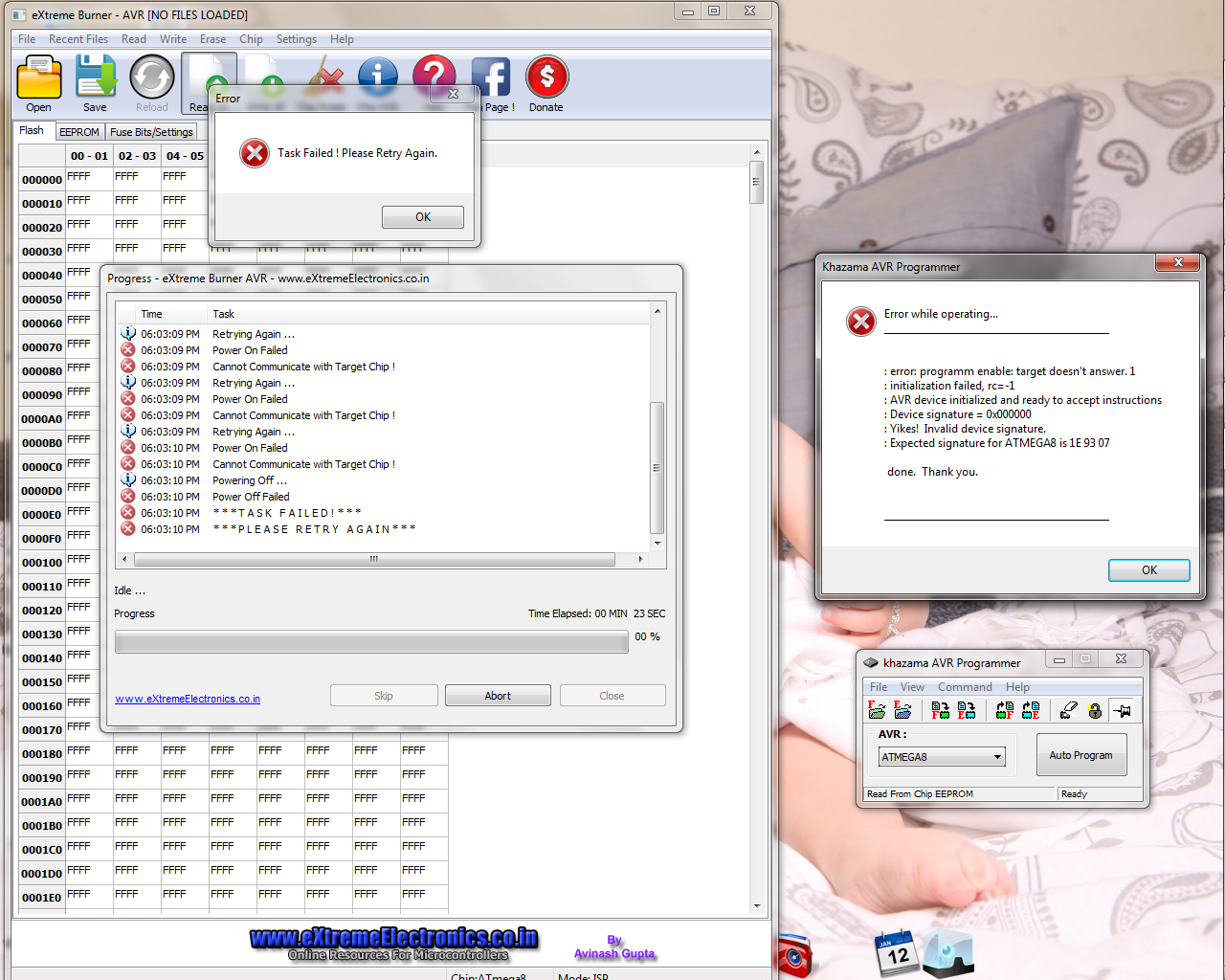The image size is (1225, 980).
Task: Open the Erase menu in eXtreme Burner
Action: pos(213,39)
